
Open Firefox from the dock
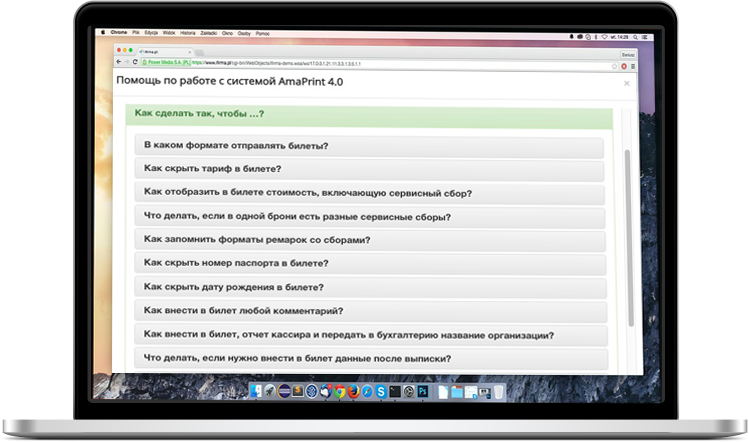353,391
